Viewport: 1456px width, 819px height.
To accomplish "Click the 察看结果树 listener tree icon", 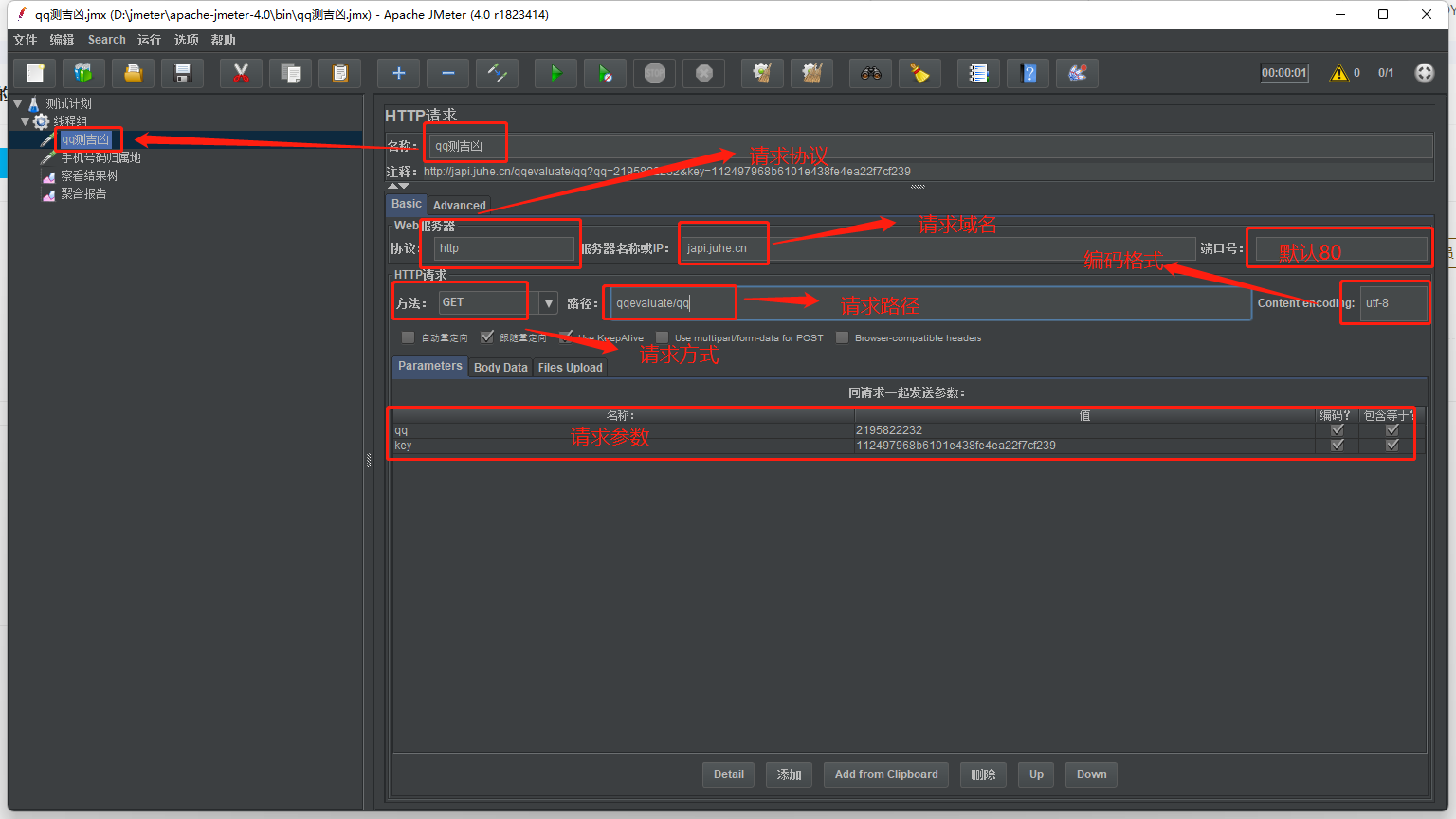I will tap(48, 176).
